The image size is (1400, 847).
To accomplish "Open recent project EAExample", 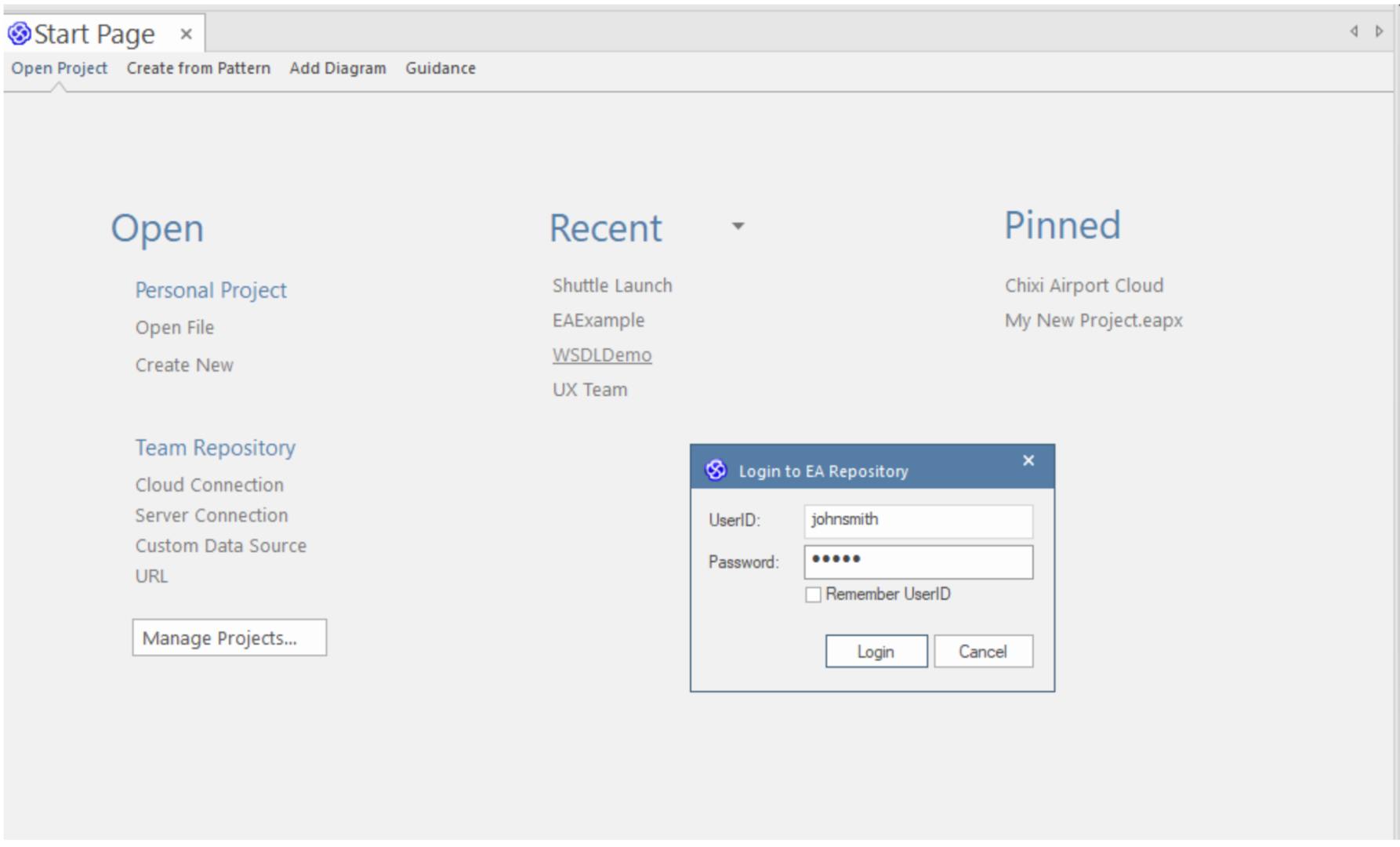I will click(598, 320).
